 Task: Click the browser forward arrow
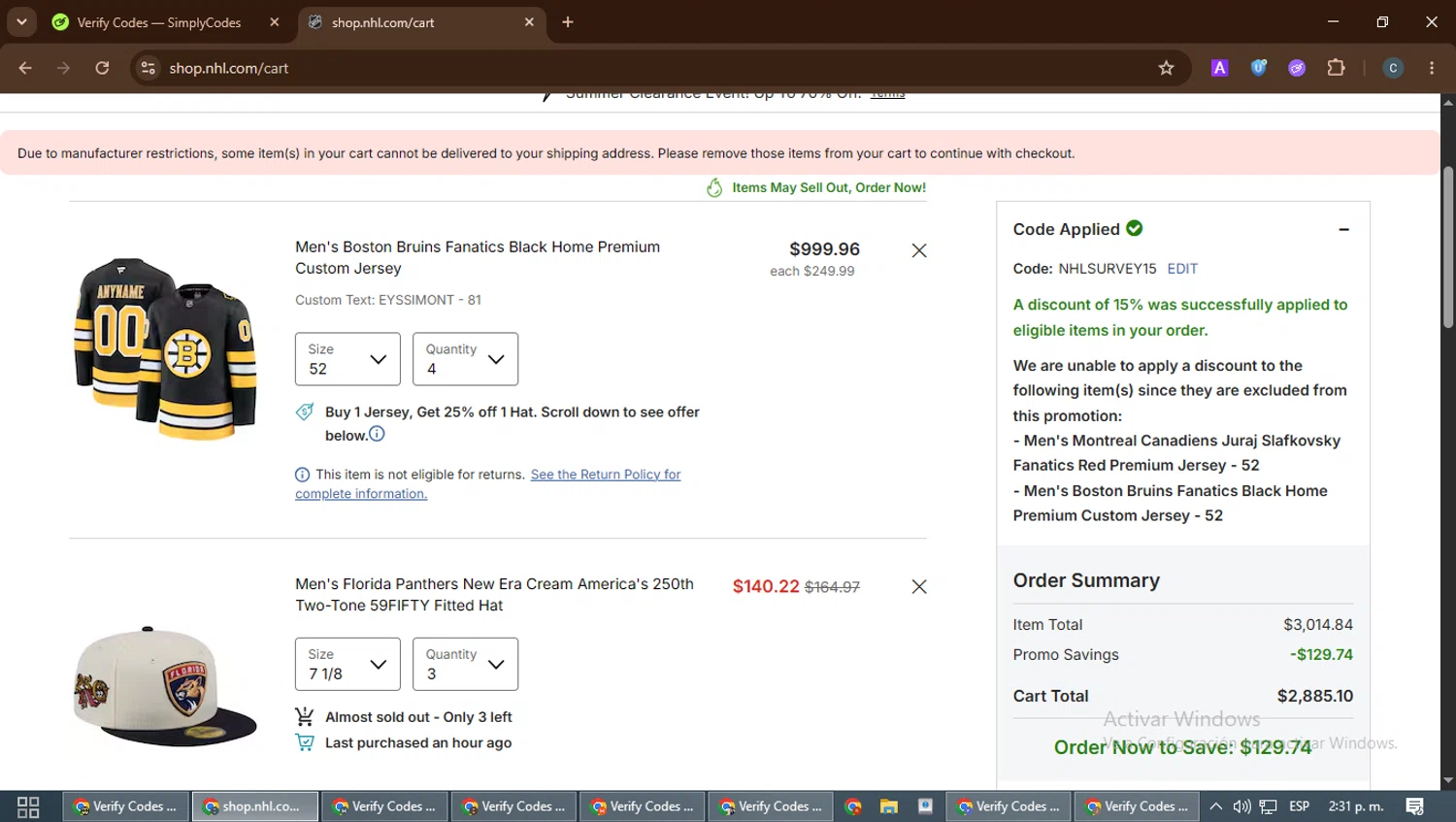(64, 68)
